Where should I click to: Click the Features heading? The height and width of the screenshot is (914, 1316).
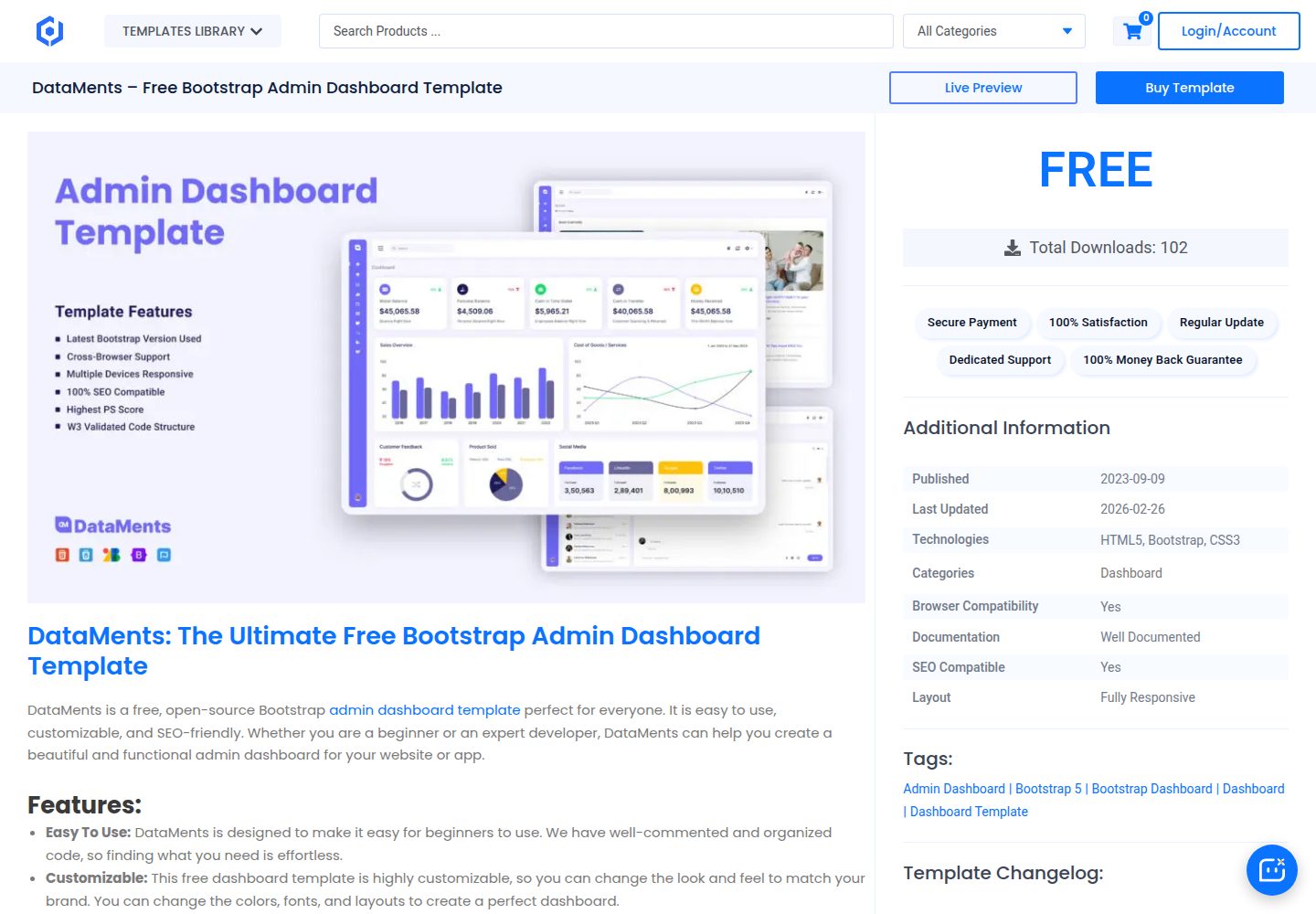click(85, 805)
